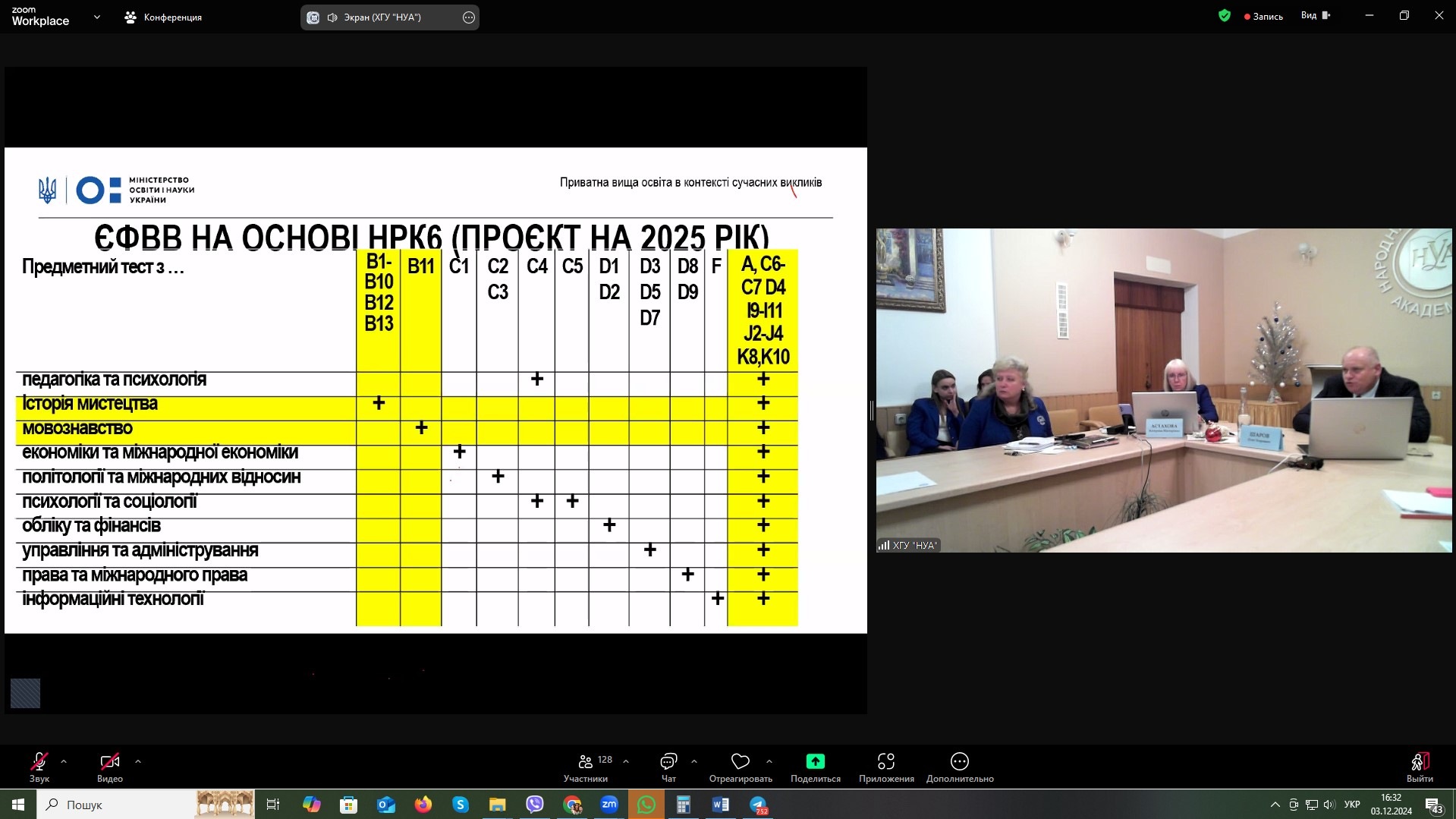
Task: Open WhatsApp from the taskbar
Action: tap(646, 805)
